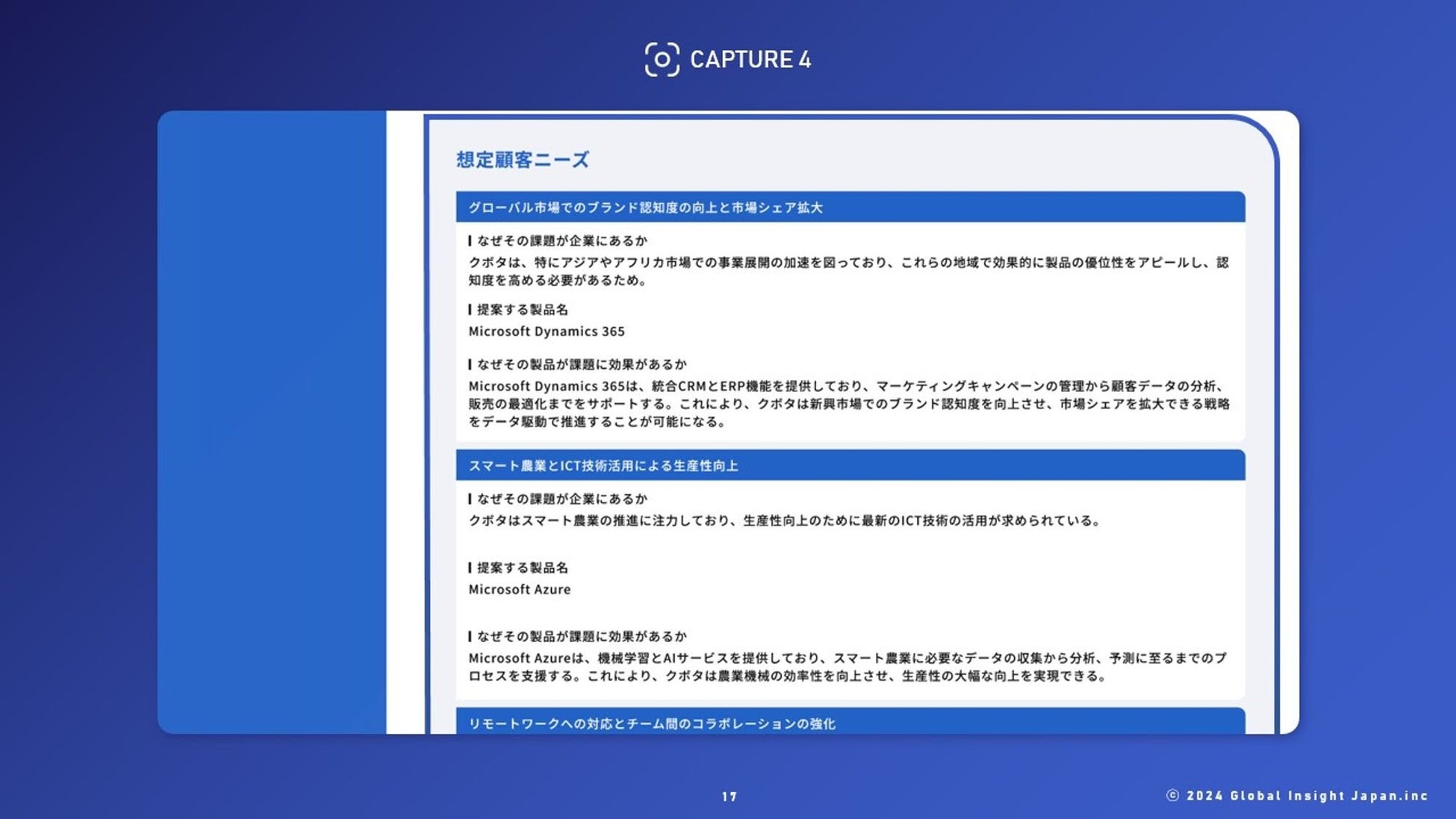
Task: Open the リモートワークへの対応 header bar
Action: click(850, 723)
